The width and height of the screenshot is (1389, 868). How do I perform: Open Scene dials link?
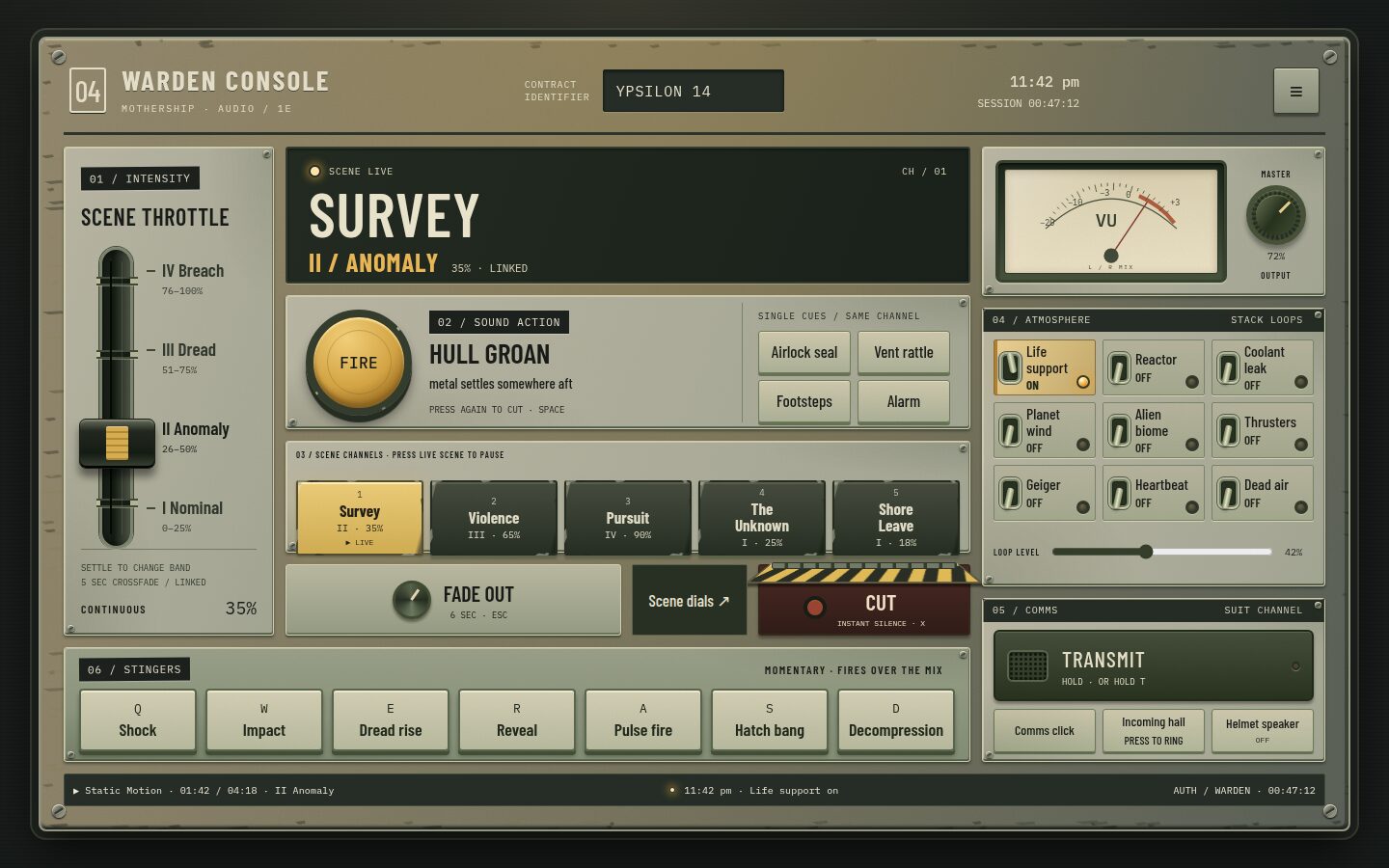click(x=690, y=600)
